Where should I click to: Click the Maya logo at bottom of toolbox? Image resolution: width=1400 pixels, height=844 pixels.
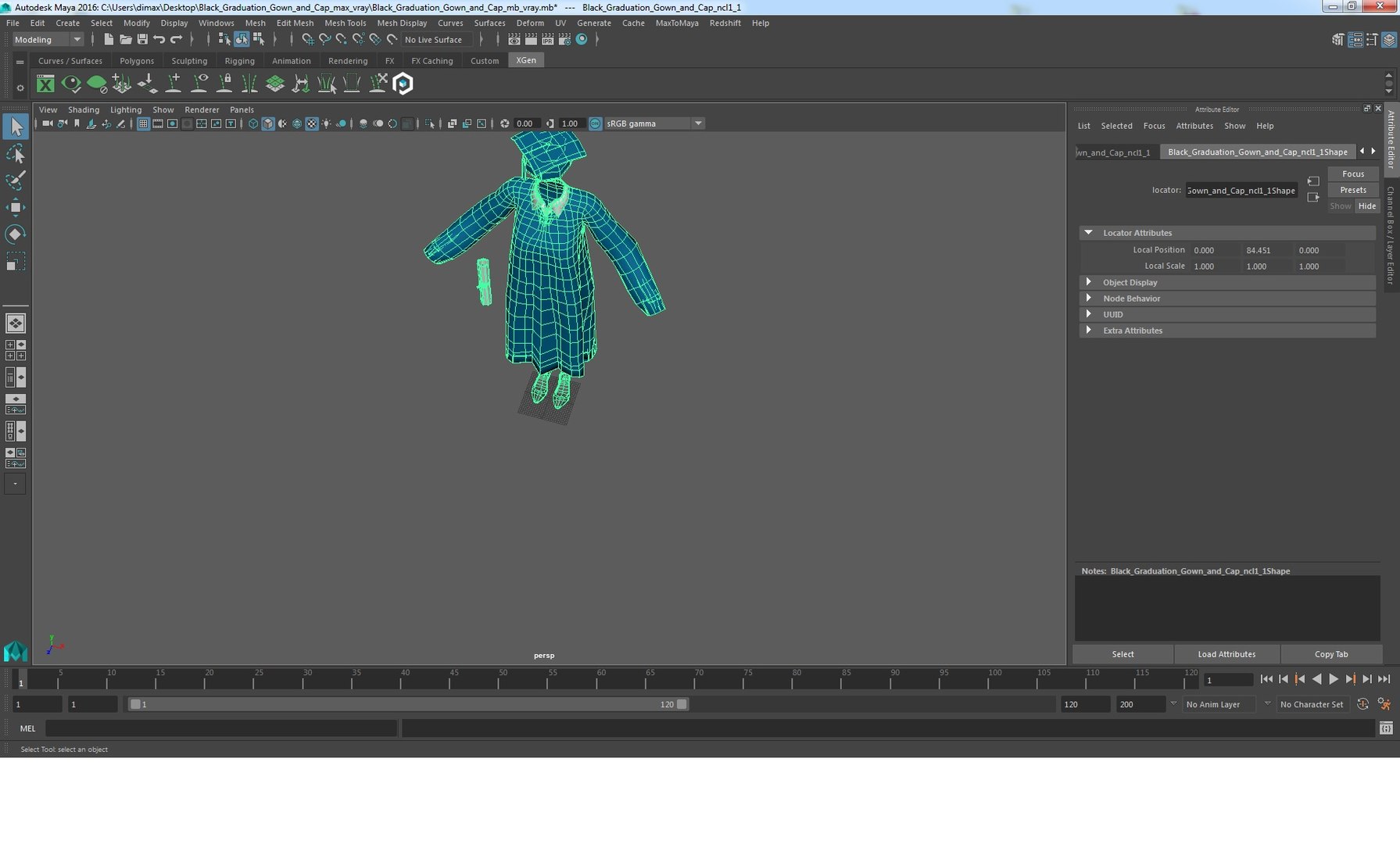click(16, 651)
